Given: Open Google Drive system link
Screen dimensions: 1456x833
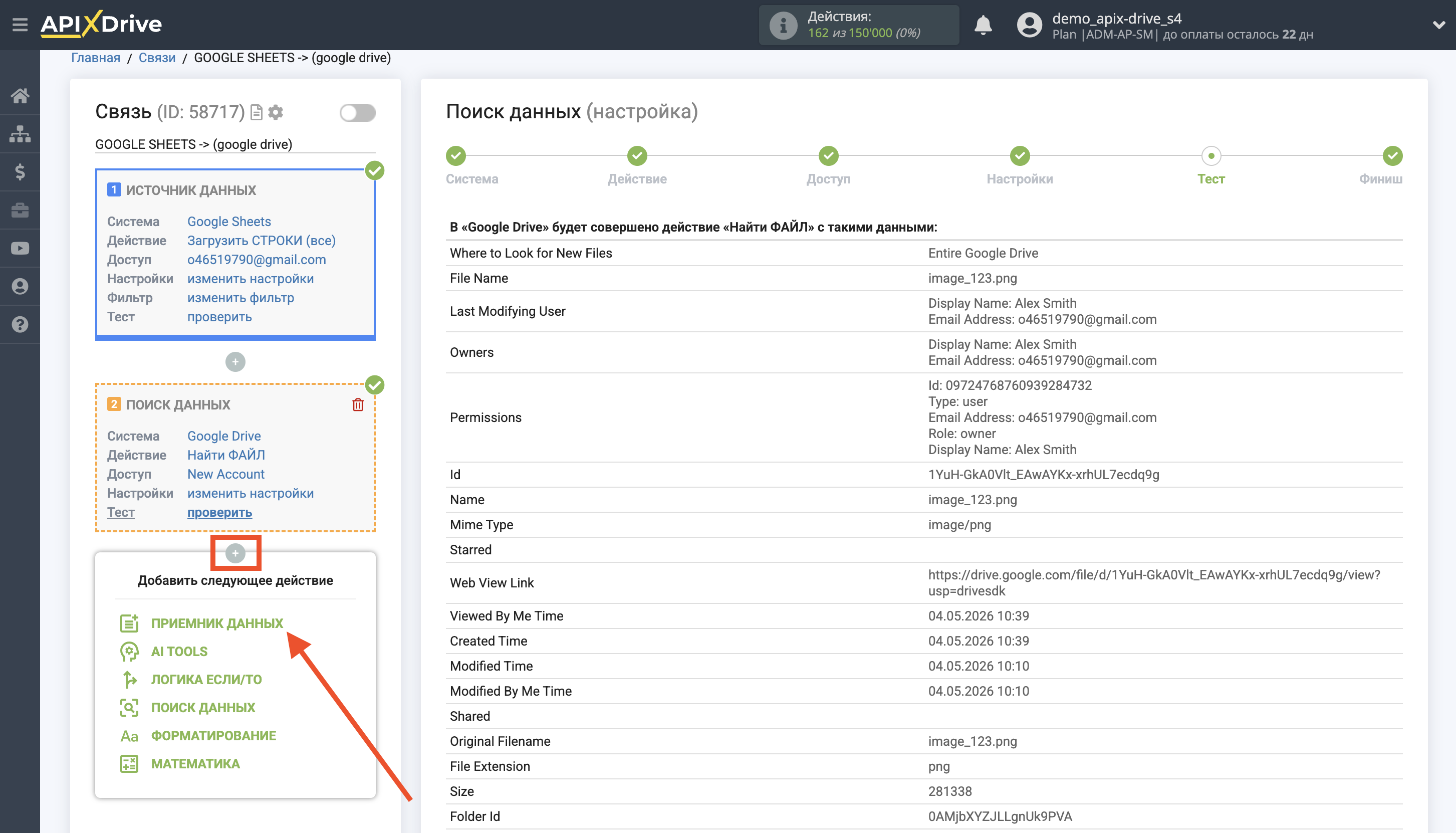Looking at the screenshot, I should click(223, 436).
